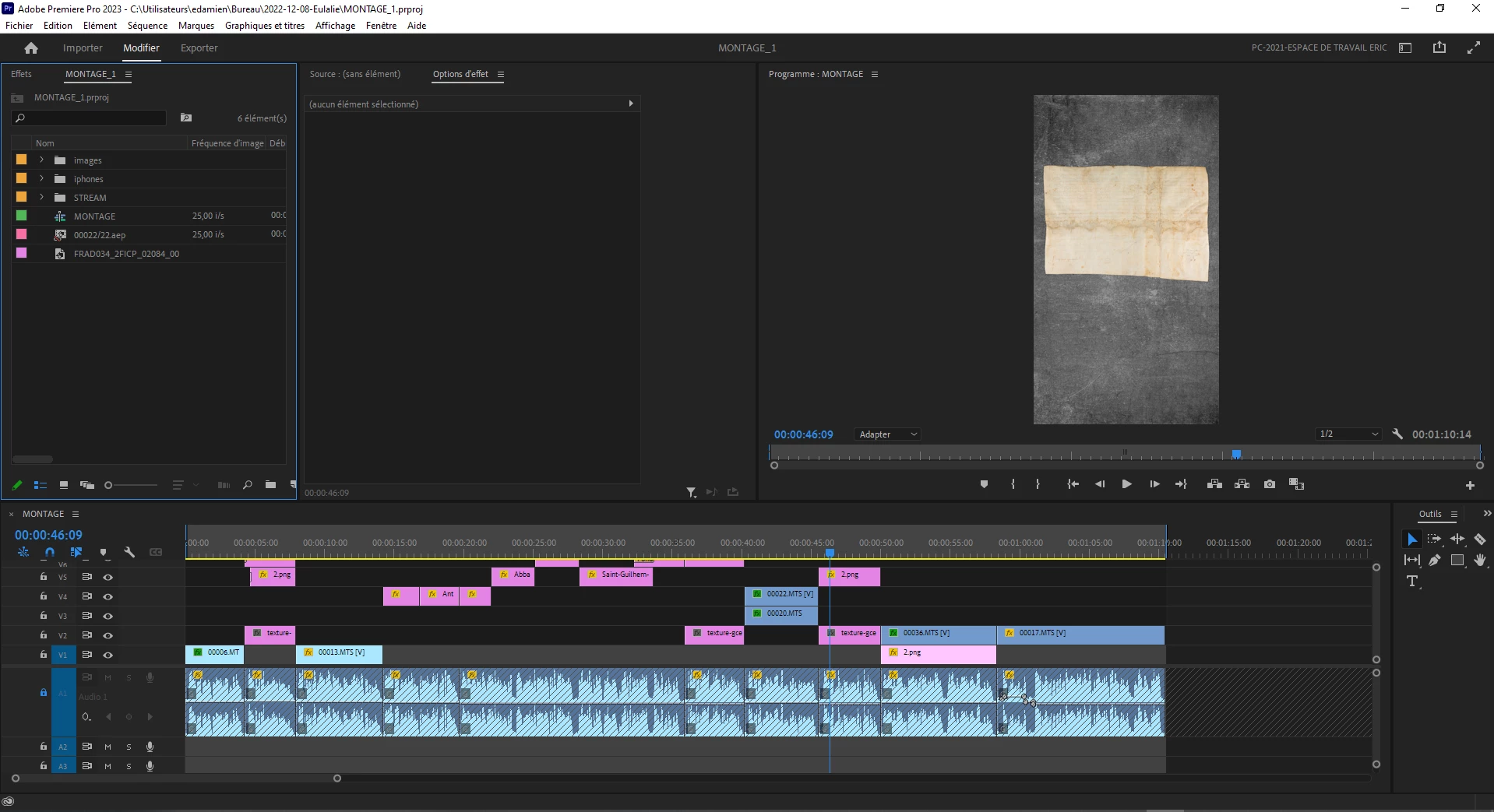Screen dimensions: 1494x812
Task: Mute audio track A2
Action: pos(108,747)
